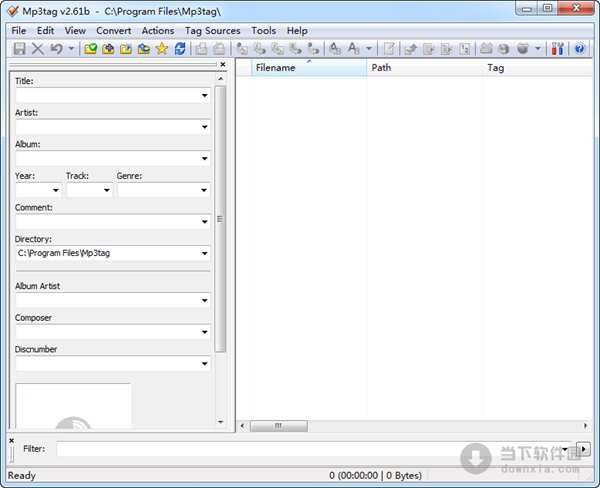The height and width of the screenshot is (488, 600).
Task: Click the Auto-numbering wizard icon
Action: (465, 49)
